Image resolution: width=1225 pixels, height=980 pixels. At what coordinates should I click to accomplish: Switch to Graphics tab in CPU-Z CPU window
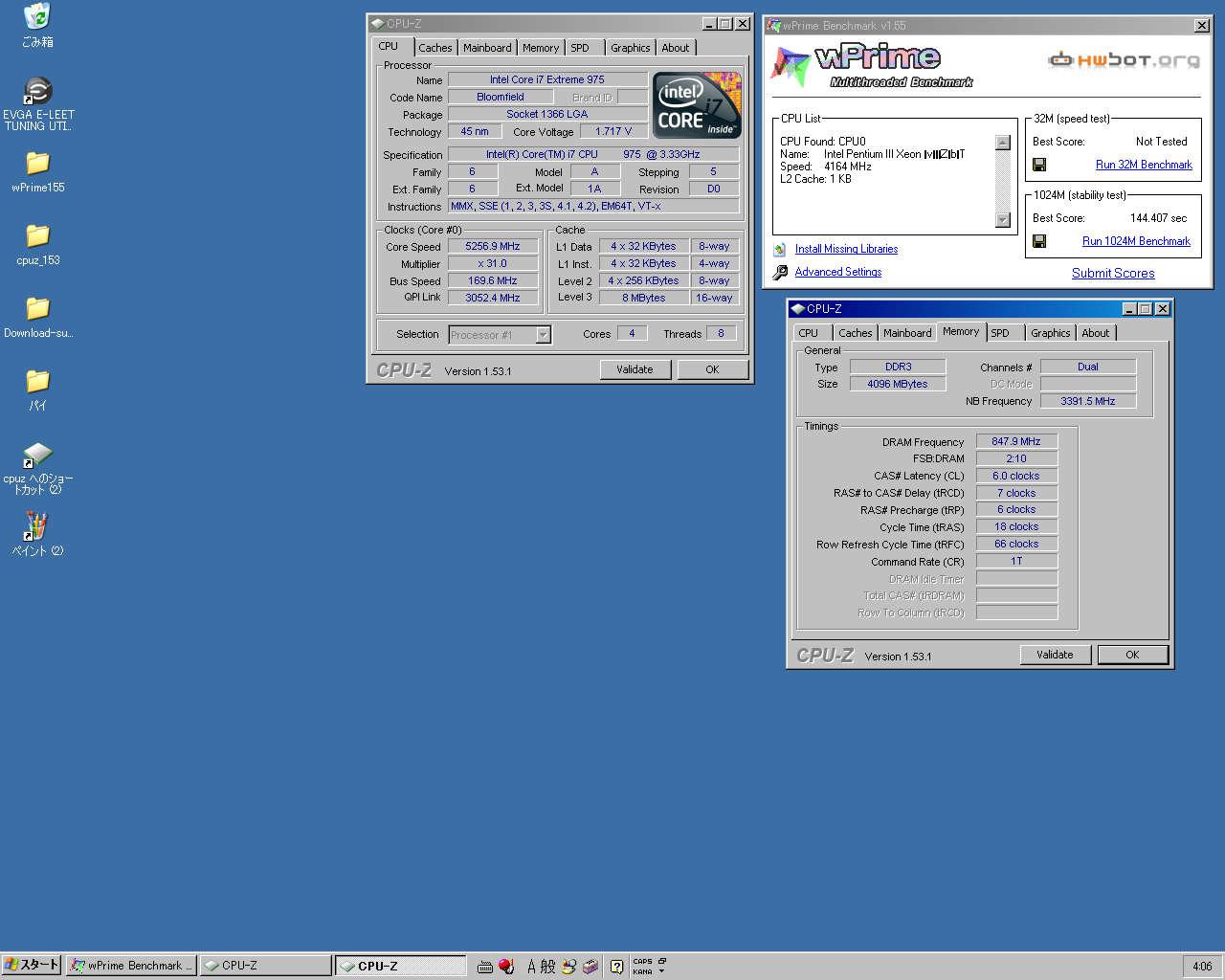click(631, 48)
